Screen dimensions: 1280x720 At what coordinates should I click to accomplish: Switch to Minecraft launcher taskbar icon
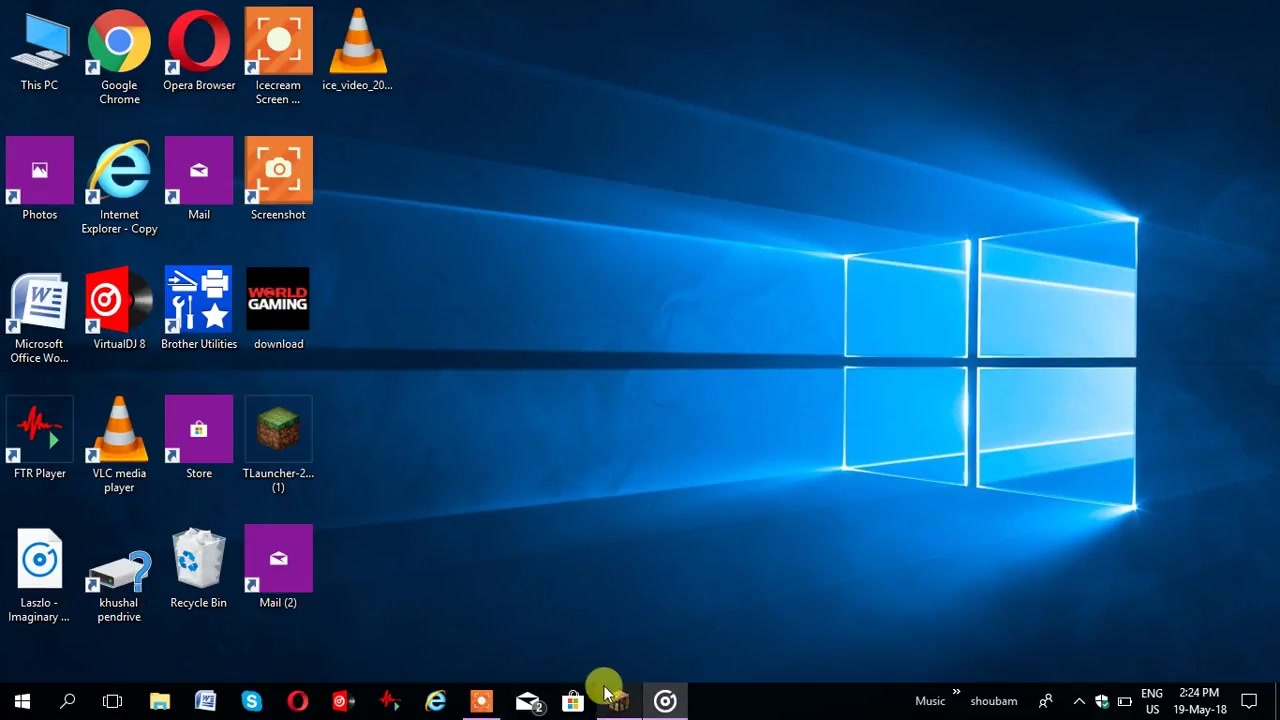pos(619,701)
